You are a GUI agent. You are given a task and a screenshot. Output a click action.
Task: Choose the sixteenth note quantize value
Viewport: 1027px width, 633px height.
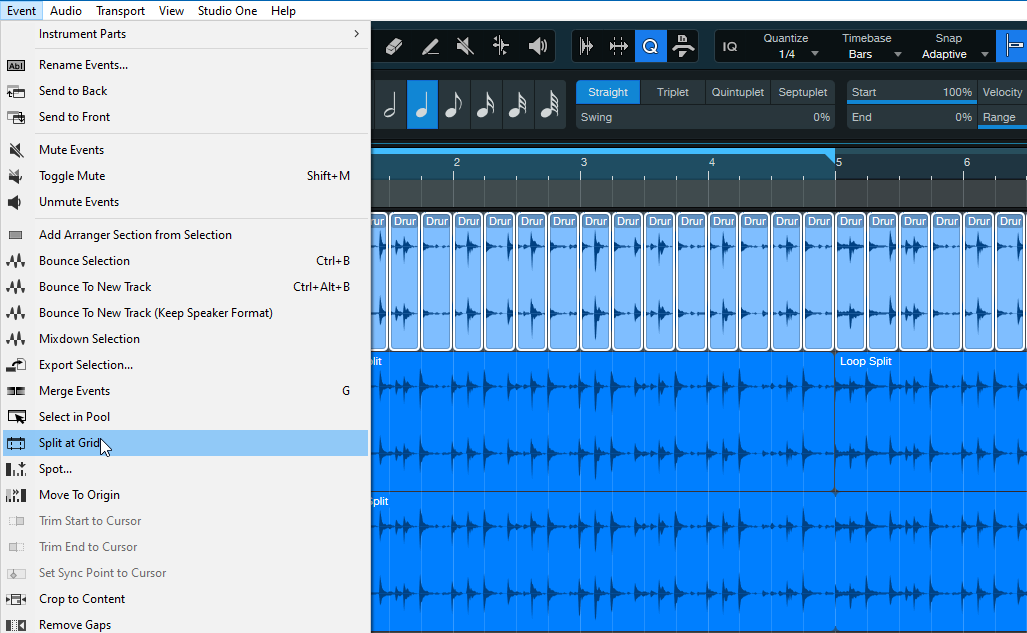[485, 105]
